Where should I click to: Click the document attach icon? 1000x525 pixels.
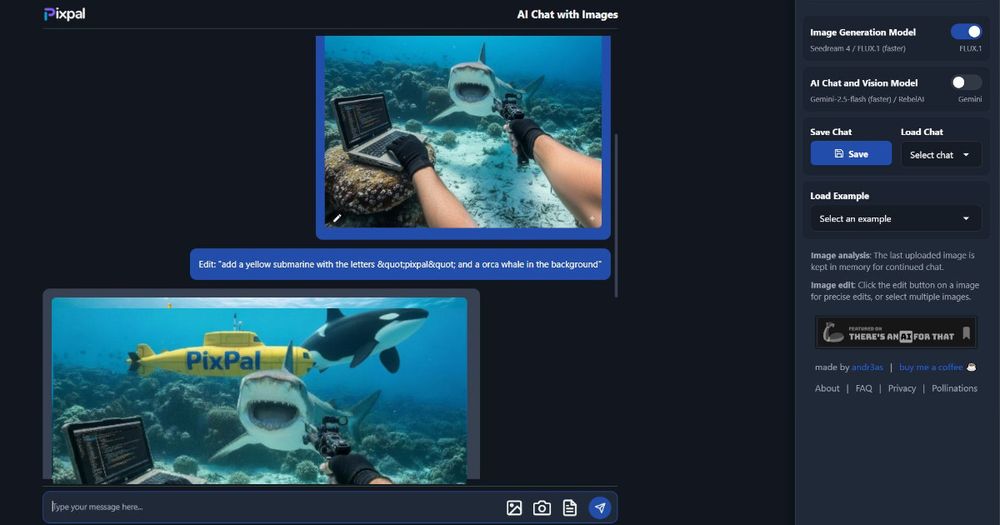570,508
